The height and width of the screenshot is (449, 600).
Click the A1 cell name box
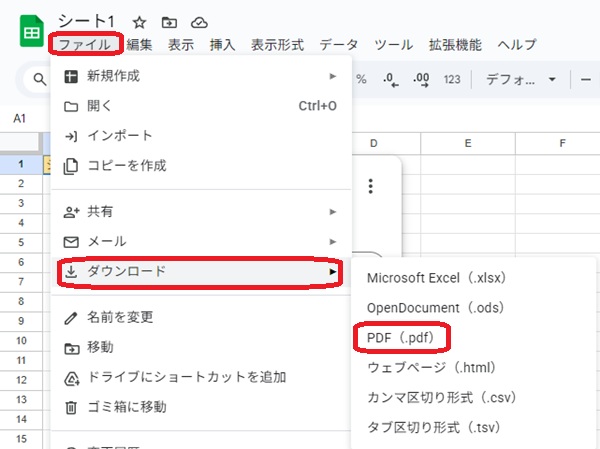click(x=20, y=118)
